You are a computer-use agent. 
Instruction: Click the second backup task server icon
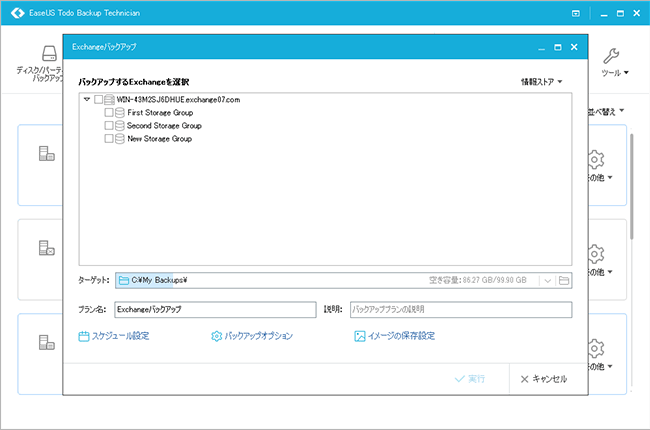[x=46, y=248]
